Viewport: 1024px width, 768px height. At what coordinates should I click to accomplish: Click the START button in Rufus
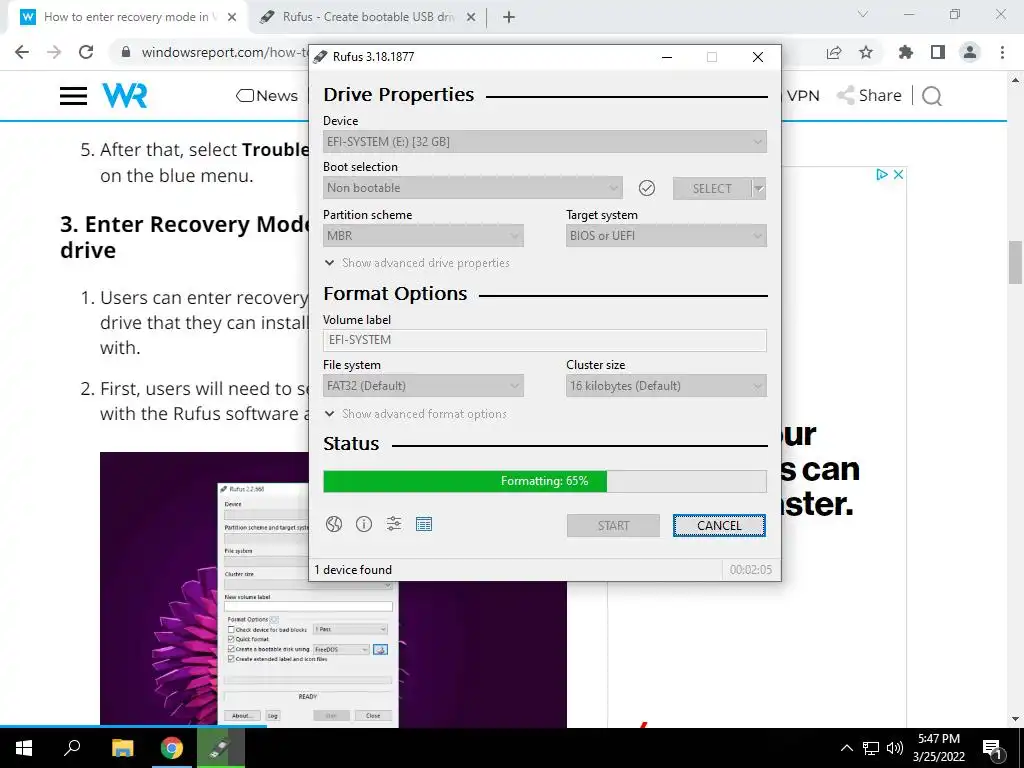[x=613, y=526]
